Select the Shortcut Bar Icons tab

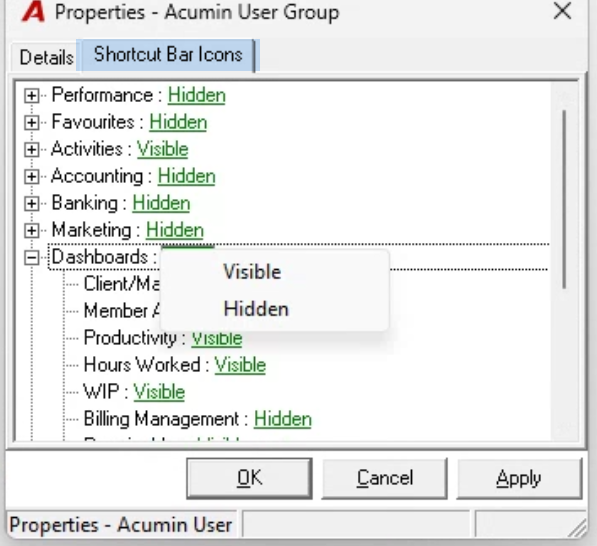click(168, 54)
